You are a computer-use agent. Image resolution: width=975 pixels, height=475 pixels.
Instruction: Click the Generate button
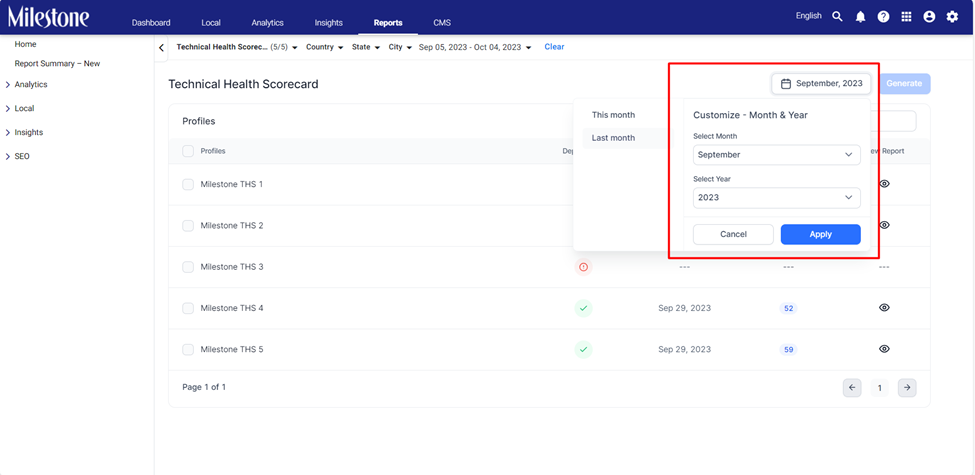[904, 83]
